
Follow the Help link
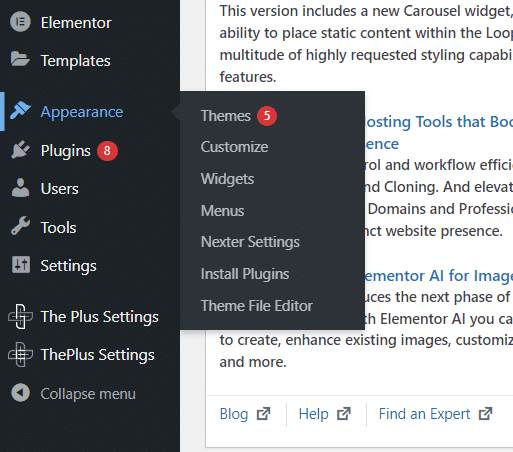[313, 414]
